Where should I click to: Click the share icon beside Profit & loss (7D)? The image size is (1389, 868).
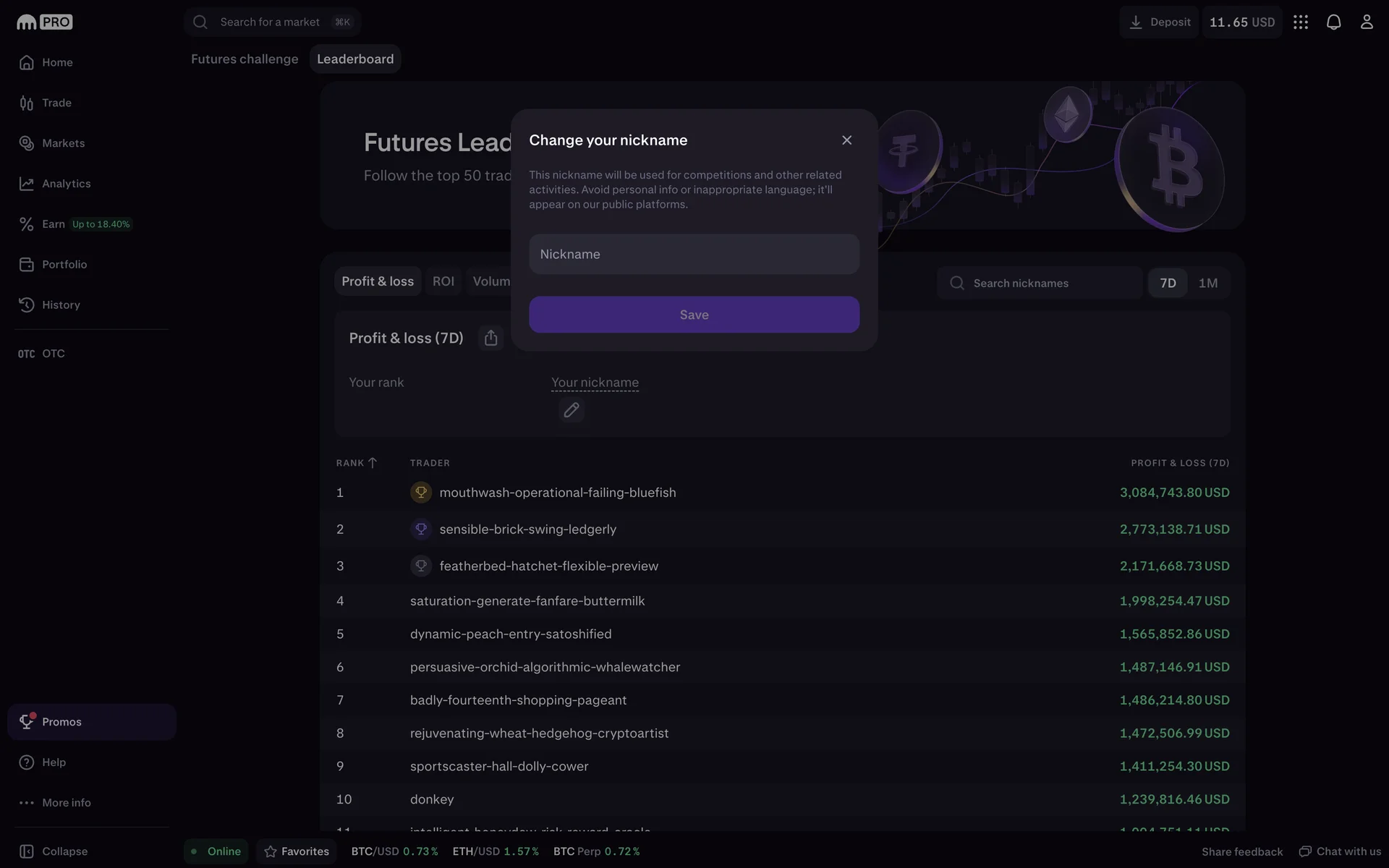490,338
